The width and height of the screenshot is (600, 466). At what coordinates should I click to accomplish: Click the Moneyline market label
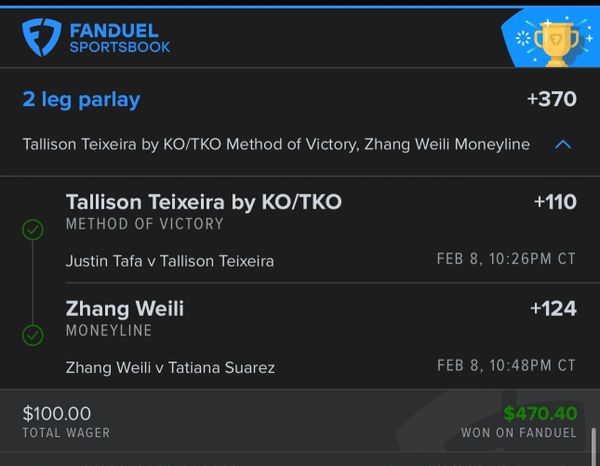108,330
